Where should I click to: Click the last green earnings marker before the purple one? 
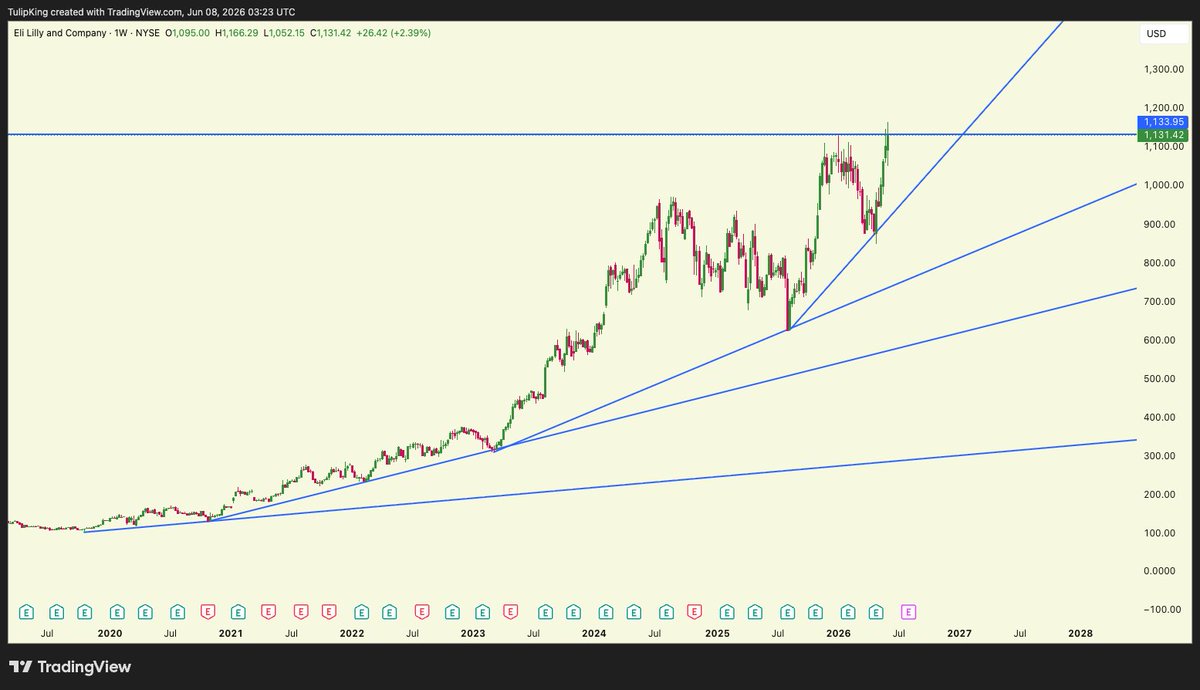(876, 611)
